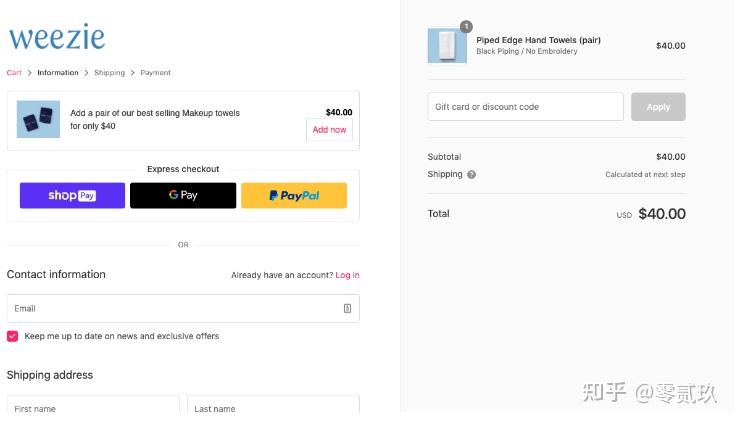736x423 pixels.
Task: Click the shipping help question mark icon
Action: click(472, 174)
